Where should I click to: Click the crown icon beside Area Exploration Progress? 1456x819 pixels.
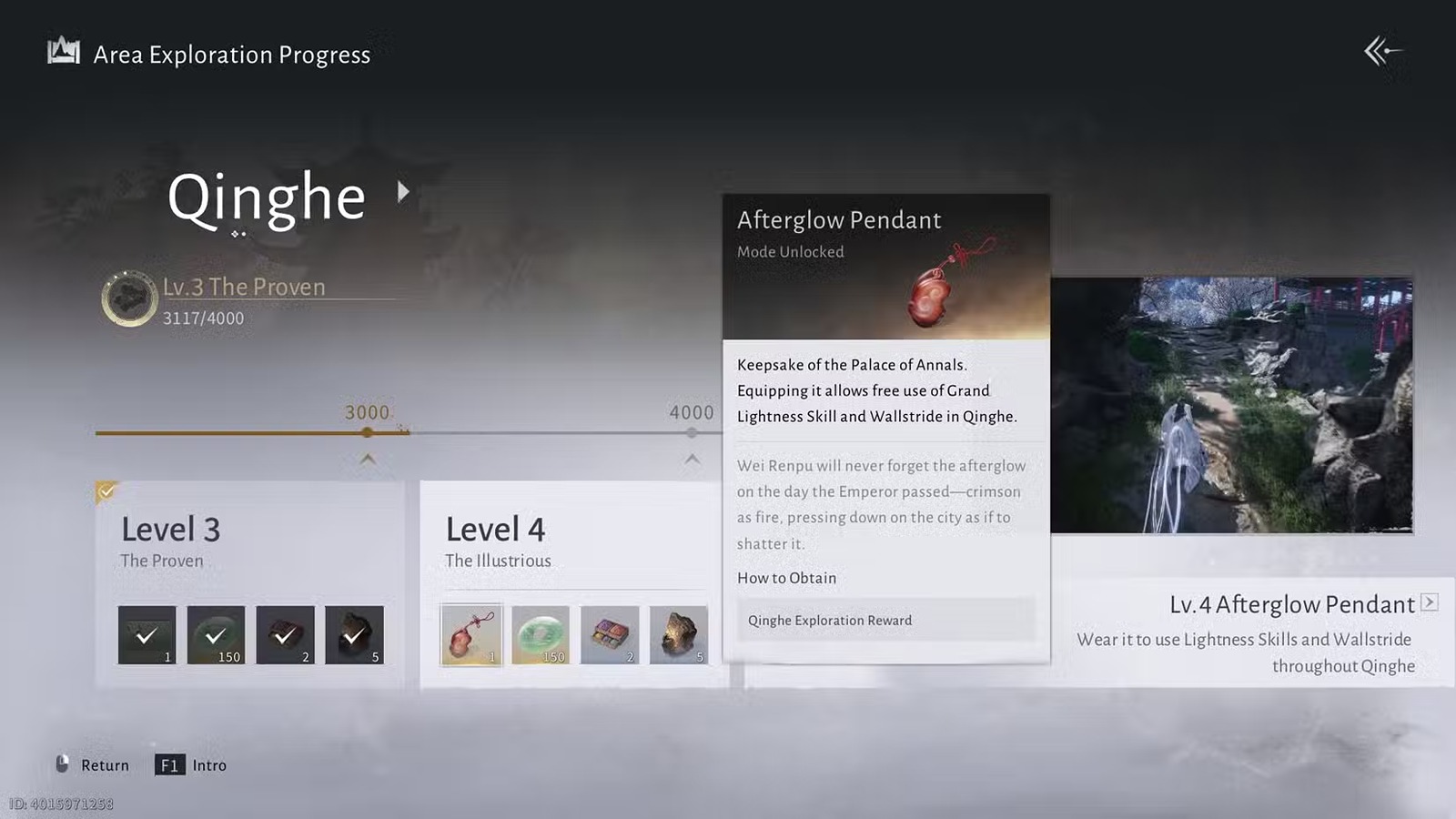pyautogui.click(x=64, y=51)
